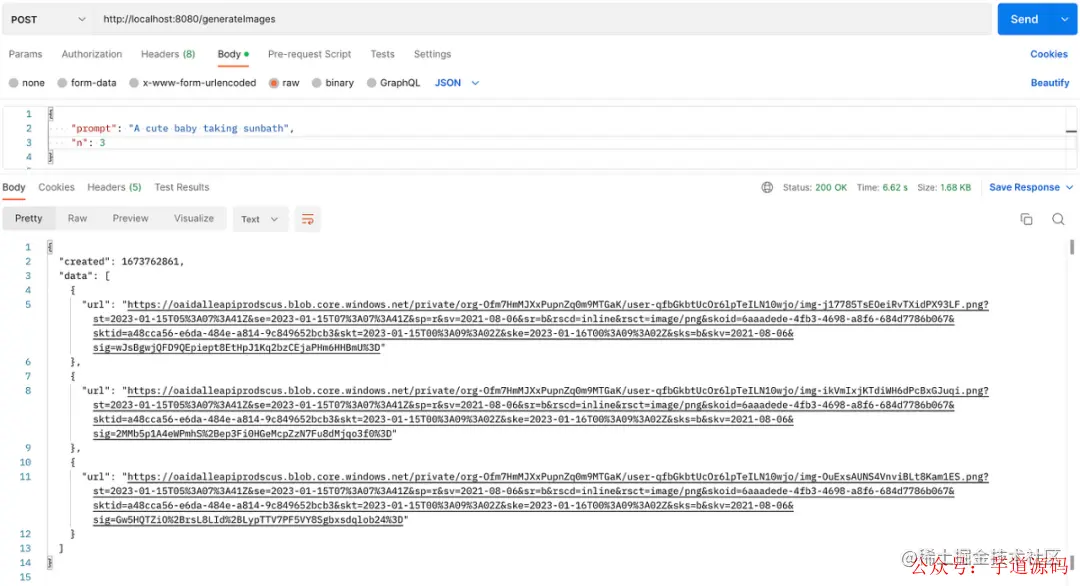
Task: Switch to the Tests tab
Action: (382, 54)
